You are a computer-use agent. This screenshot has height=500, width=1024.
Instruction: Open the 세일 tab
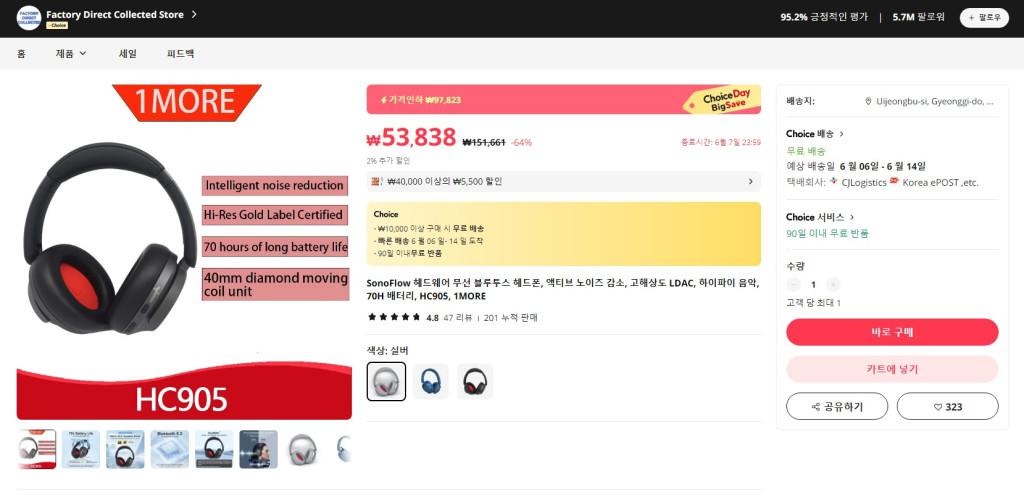[x=127, y=54]
